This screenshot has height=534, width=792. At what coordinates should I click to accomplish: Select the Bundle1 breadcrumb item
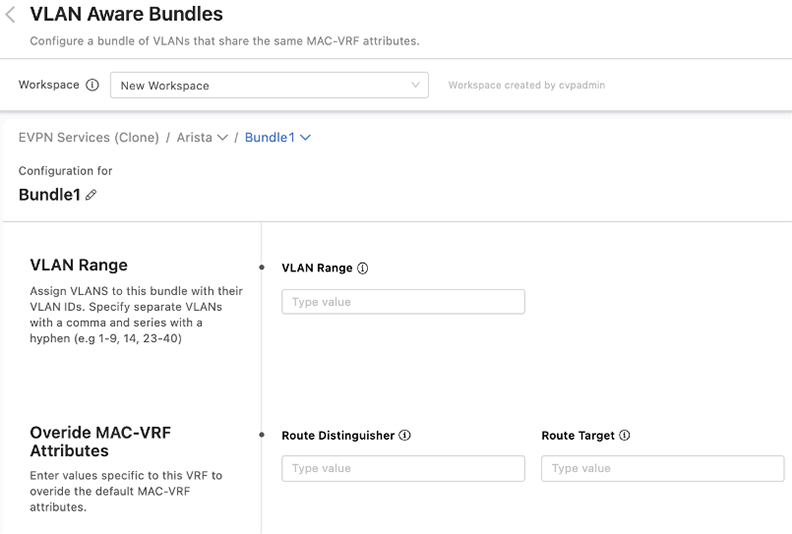[x=270, y=137]
